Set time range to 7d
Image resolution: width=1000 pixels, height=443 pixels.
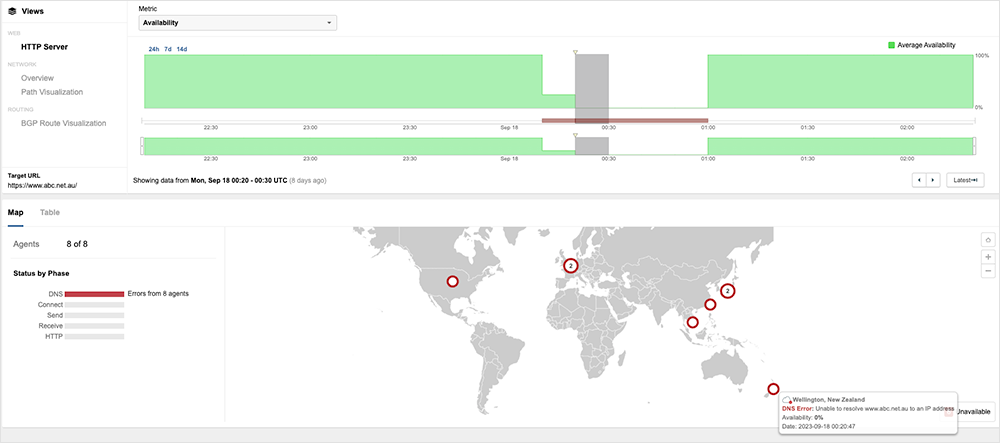point(168,49)
